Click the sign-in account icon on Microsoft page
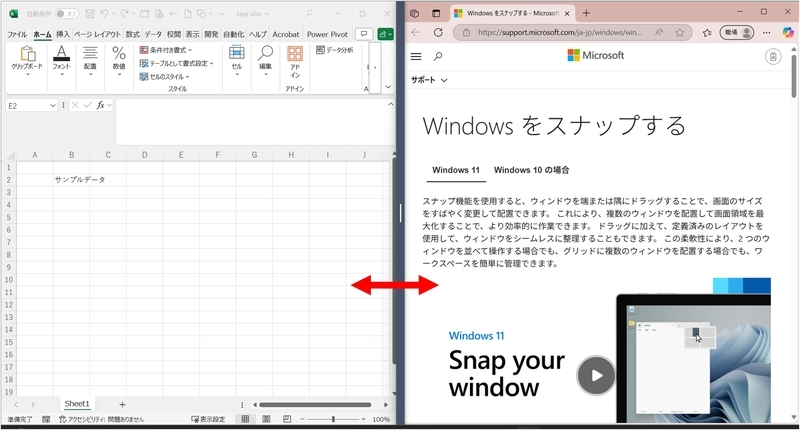Screen dimensions: 800x430 (x=773, y=56)
